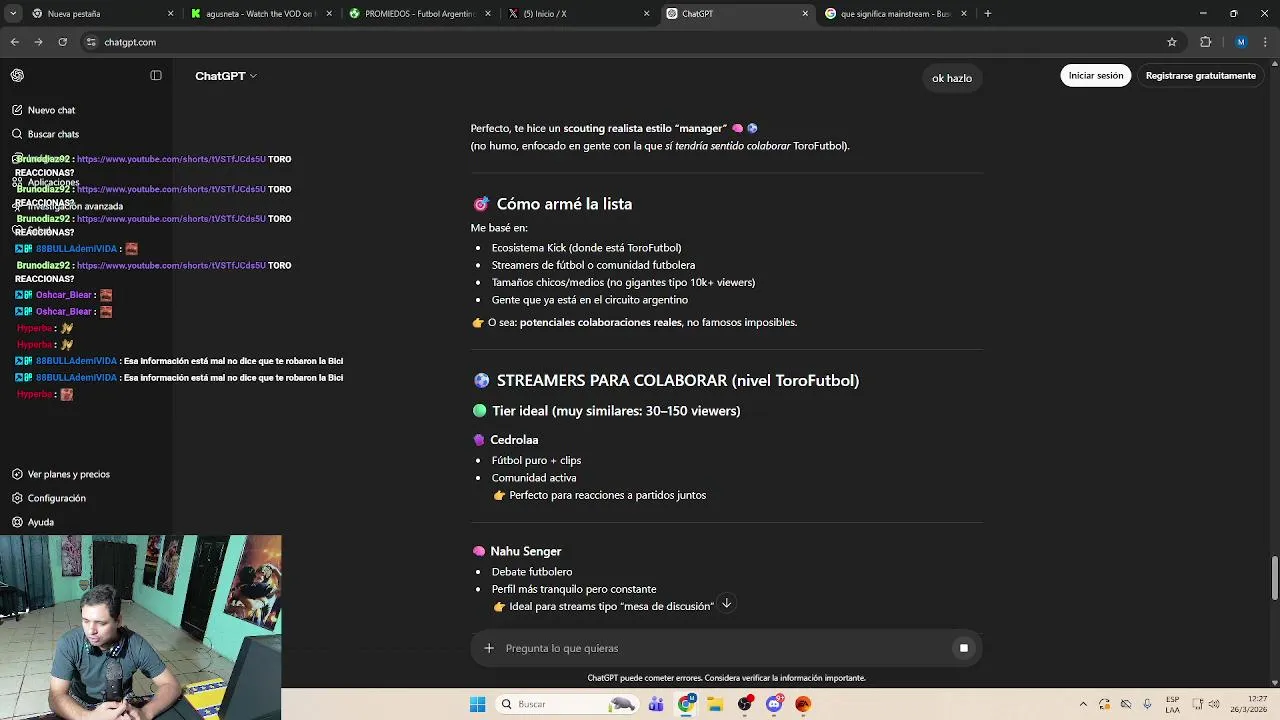Click the first Brunodiaz92 YouTube shorts link
1280x720 pixels.
pyautogui.click(x=171, y=159)
